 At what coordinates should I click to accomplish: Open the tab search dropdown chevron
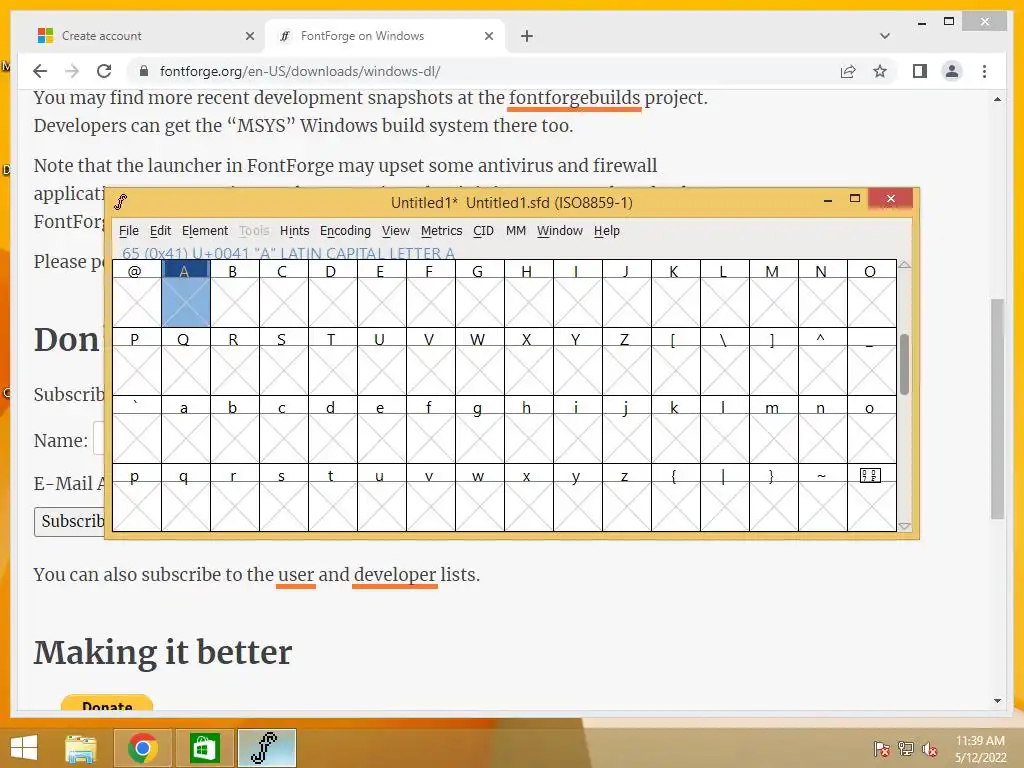pyautogui.click(x=885, y=36)
